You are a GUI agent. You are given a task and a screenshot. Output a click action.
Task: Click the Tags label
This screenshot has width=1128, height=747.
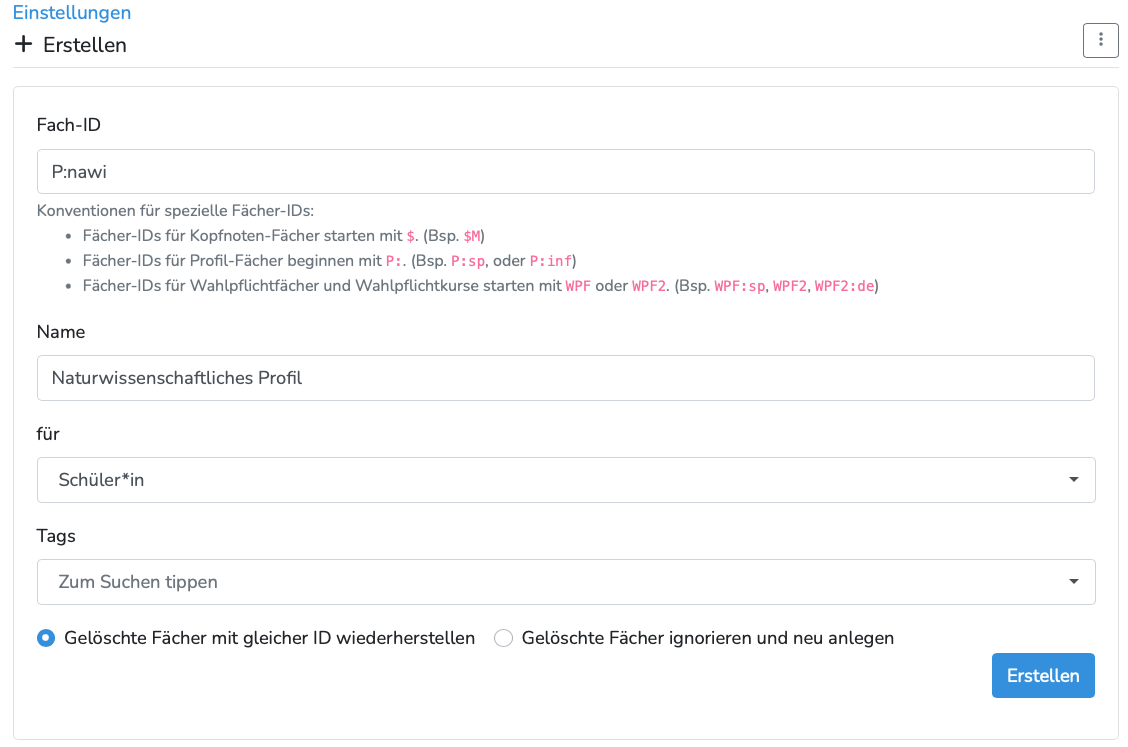tap(56, 536)
